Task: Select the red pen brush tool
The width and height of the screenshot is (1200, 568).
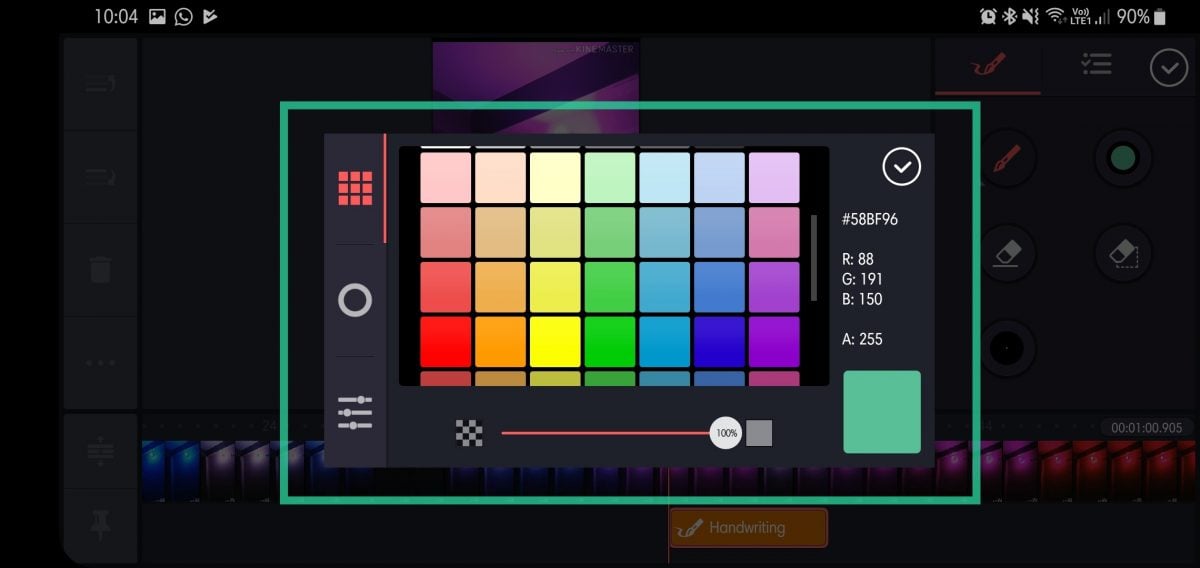Action: pyautogui.click(x=1007, y=158)
